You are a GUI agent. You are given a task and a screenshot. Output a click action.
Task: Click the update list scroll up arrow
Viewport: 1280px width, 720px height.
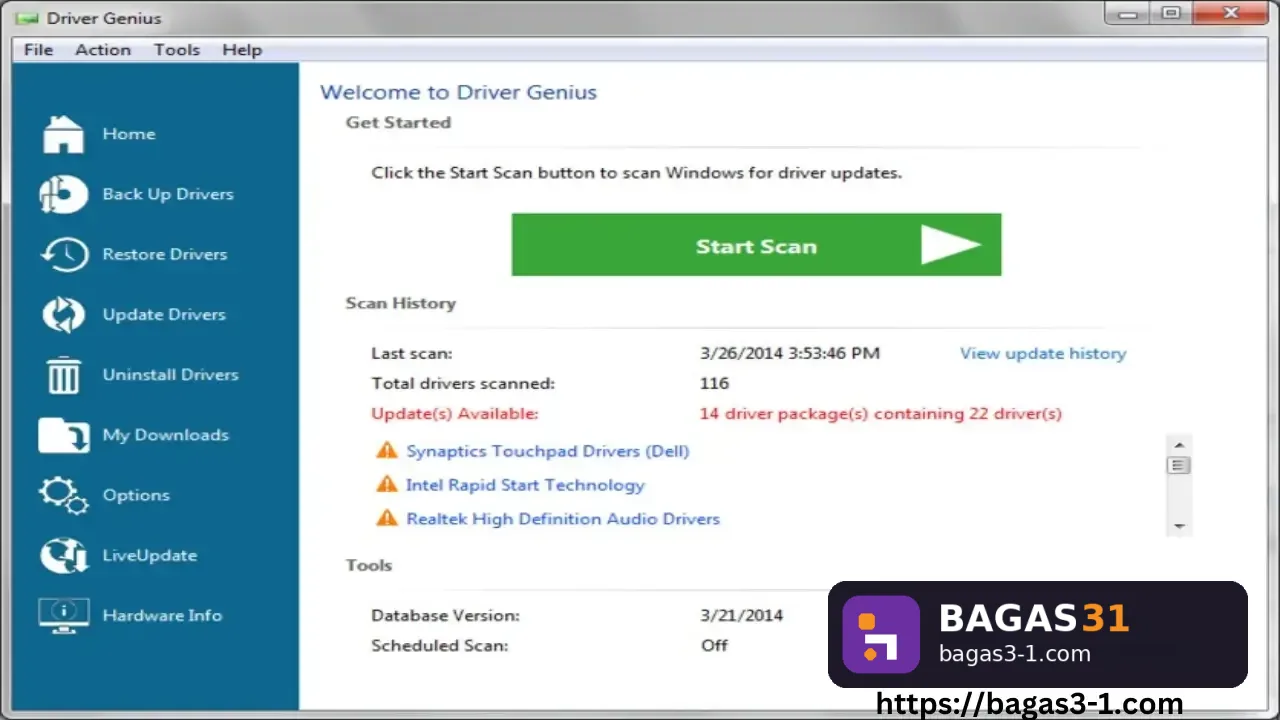click(x=1179, y=445)
